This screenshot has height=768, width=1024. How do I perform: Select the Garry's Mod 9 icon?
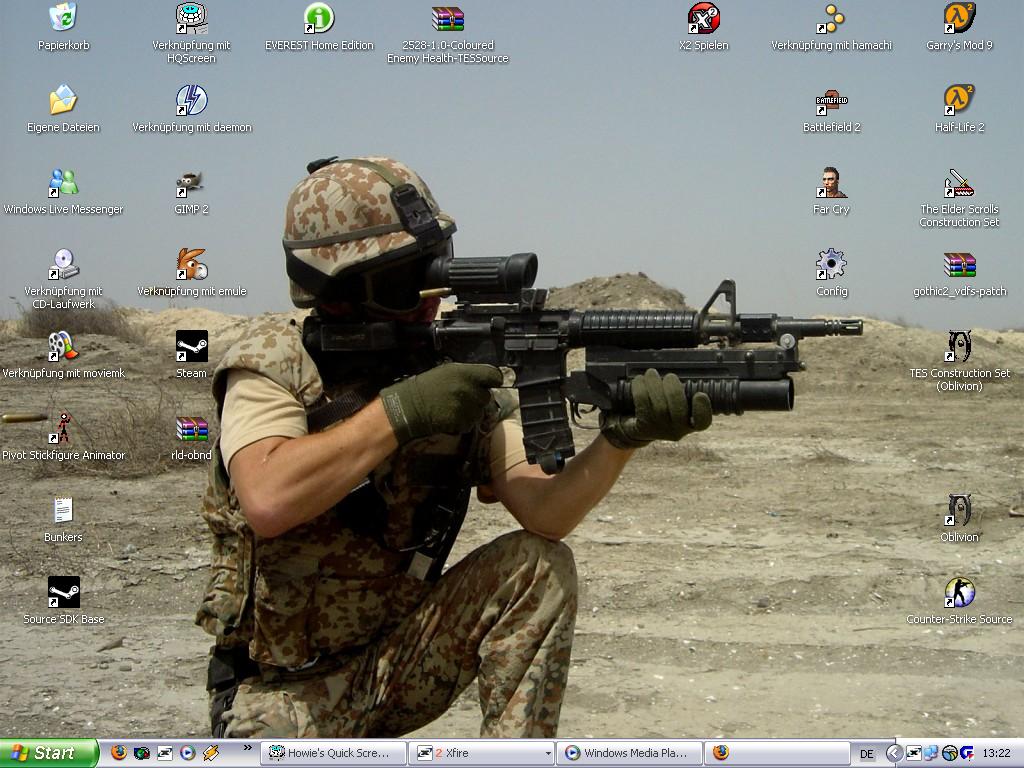click(959, 18)
